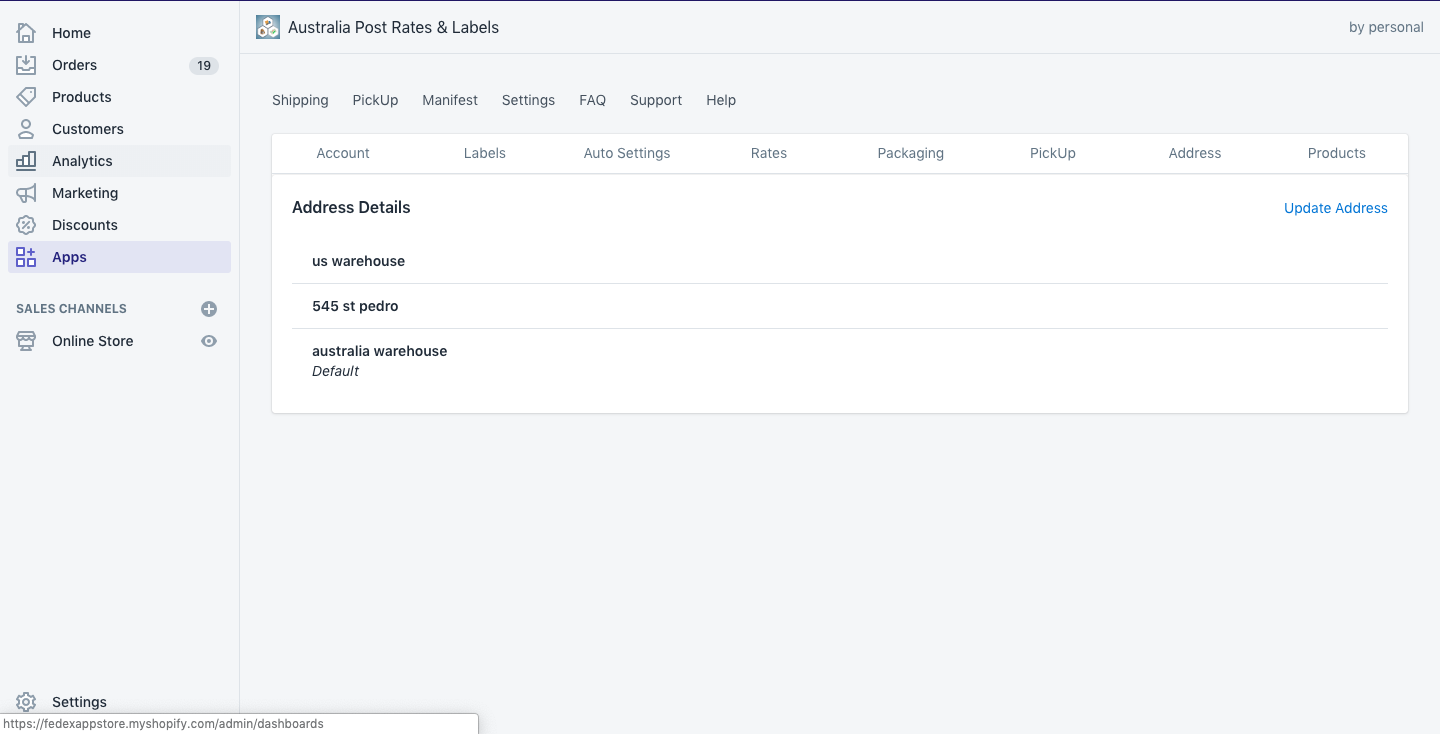Click the Home house icon
The height and width of the screenshot is (734, 1440).
click(26, 33)
